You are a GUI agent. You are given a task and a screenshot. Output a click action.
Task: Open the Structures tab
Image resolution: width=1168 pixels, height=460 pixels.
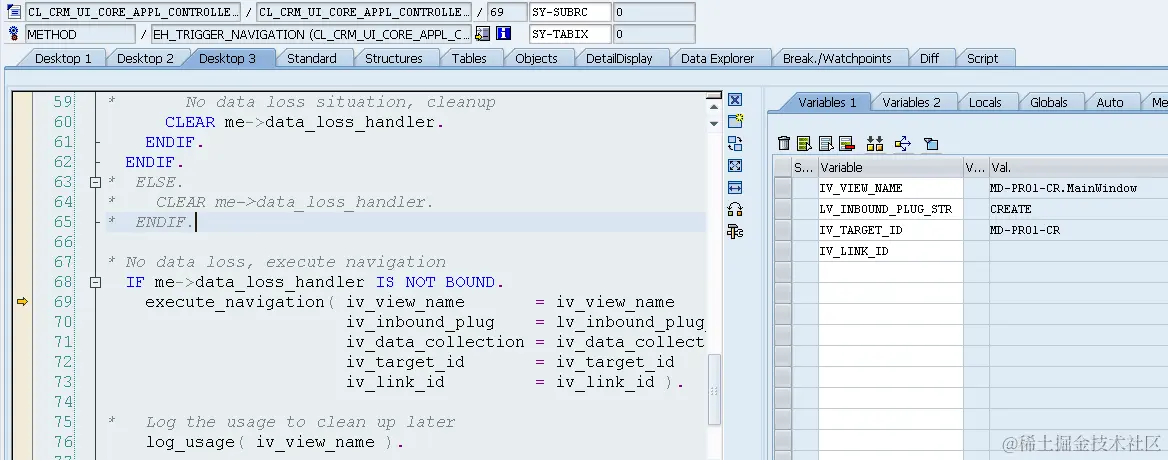[393, 58]
